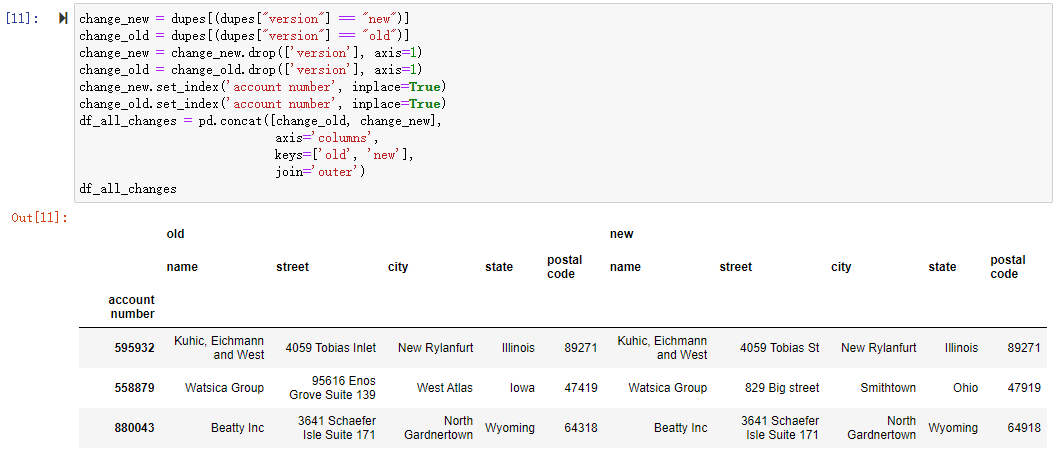Click the Out[11] output prompt
The height and width of the screenshot is (462, 1062).
point(39,217)
